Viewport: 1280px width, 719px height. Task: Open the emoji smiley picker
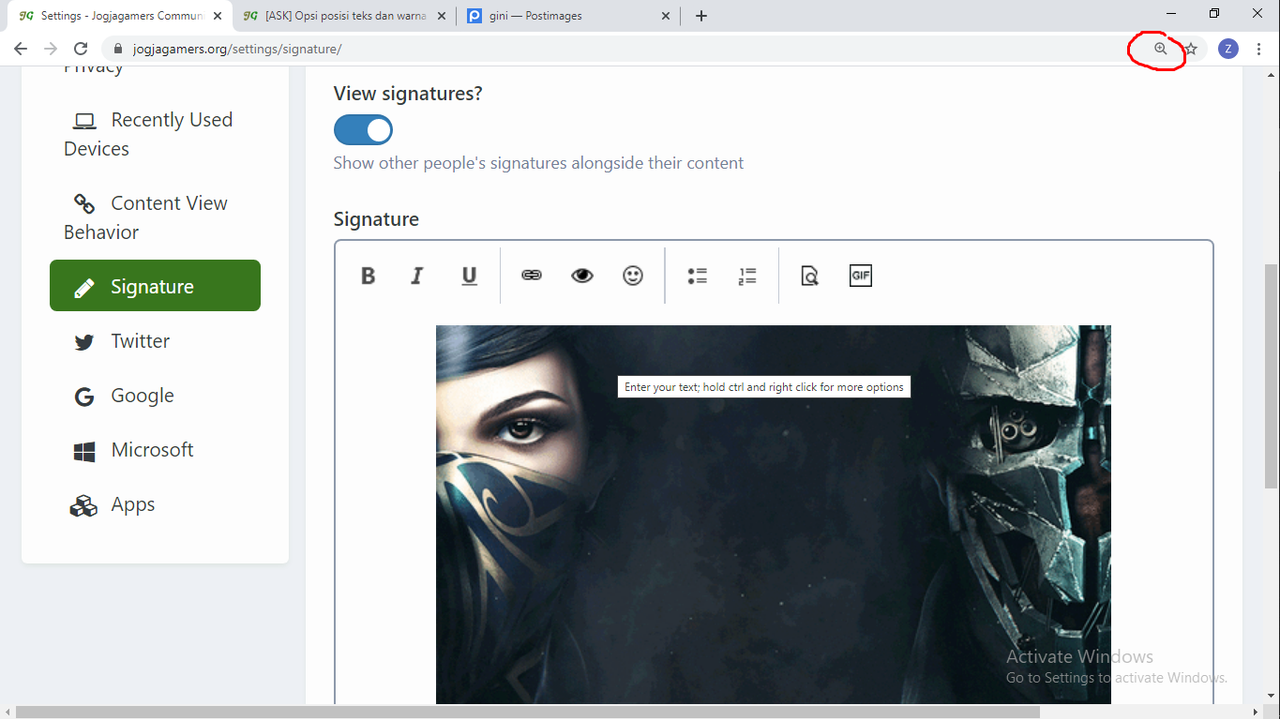pos(633,275)
